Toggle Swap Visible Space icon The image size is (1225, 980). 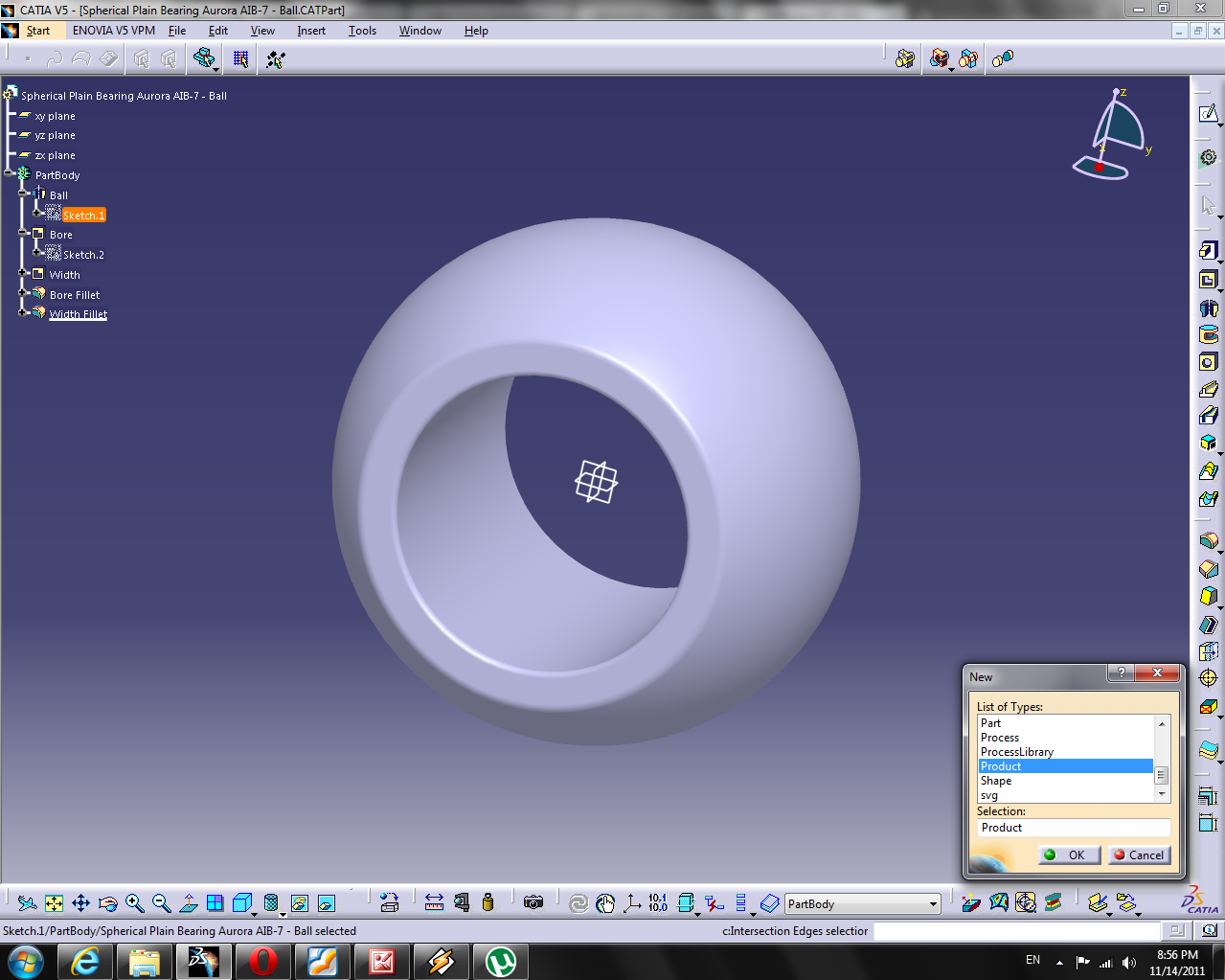pos(327,903)
